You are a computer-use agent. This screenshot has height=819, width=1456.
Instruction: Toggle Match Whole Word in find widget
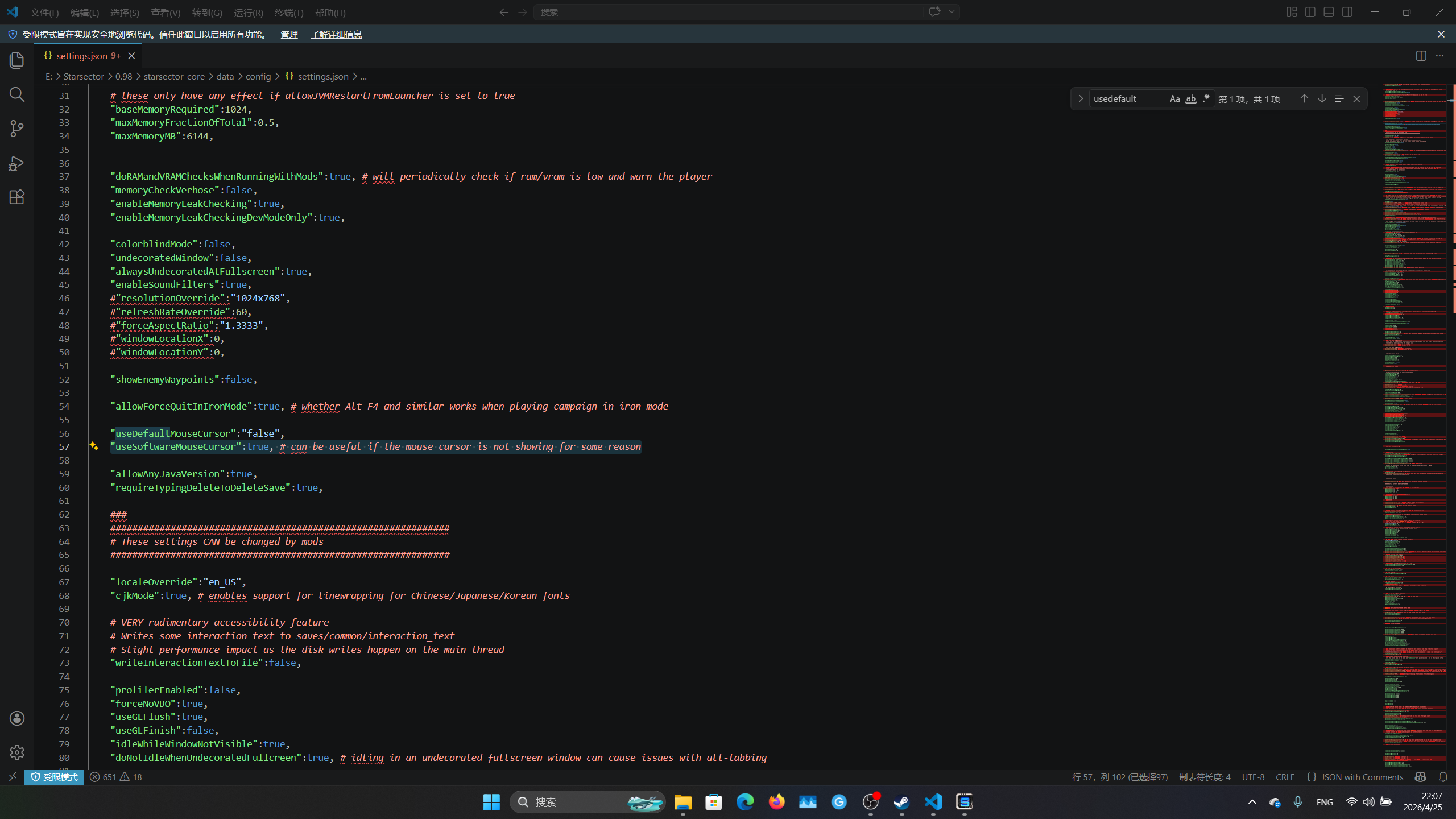[1190, 99]
